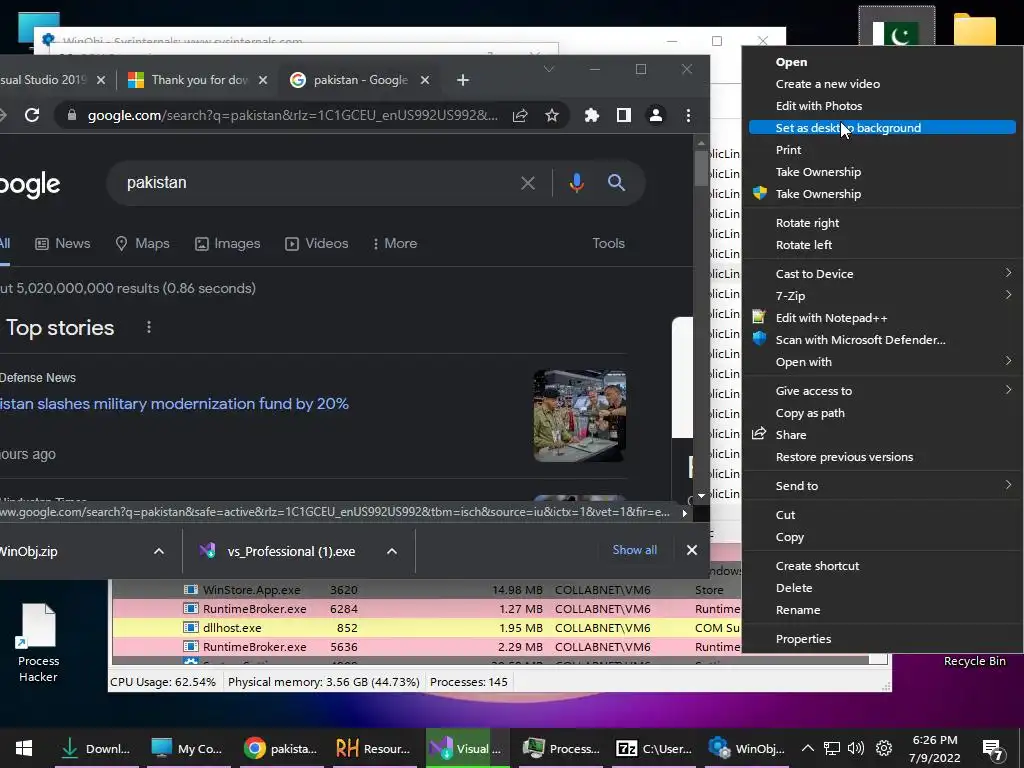The image size is (1024, 768).
Task: Expand 'Give access to' submenu
Action: point(882,391)
